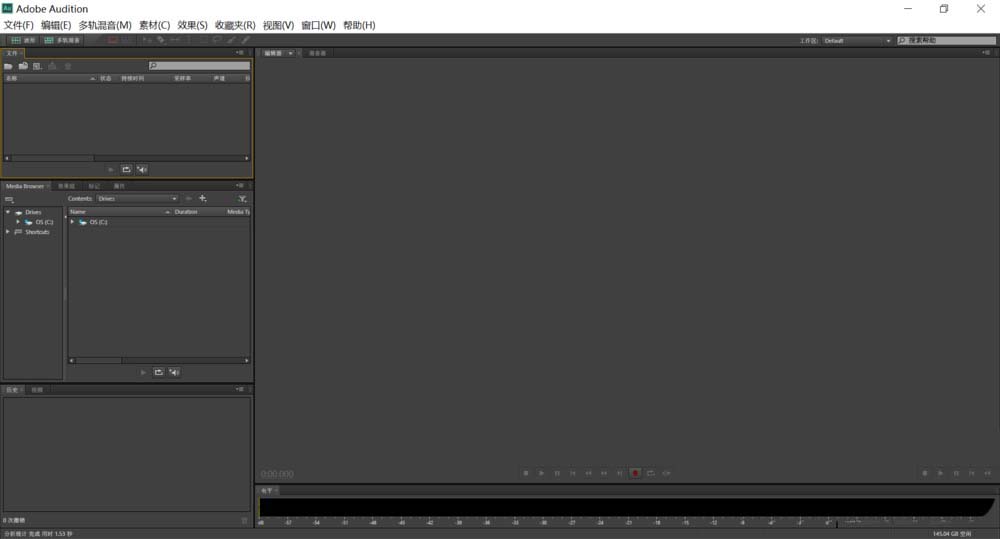This screenshot has width=1000, height=539.
Task: Select the Move tool in toolbar
Action: tap(147, 40)
